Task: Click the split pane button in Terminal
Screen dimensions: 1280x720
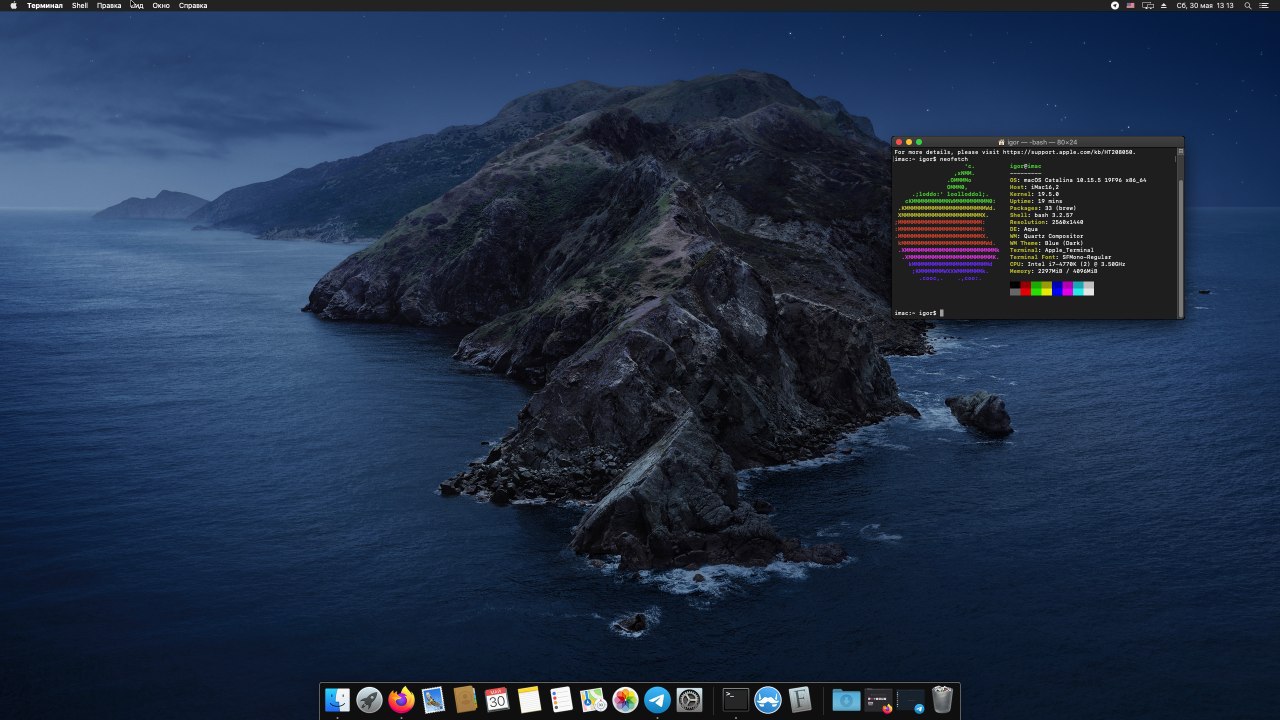Action: [1180, 151]
